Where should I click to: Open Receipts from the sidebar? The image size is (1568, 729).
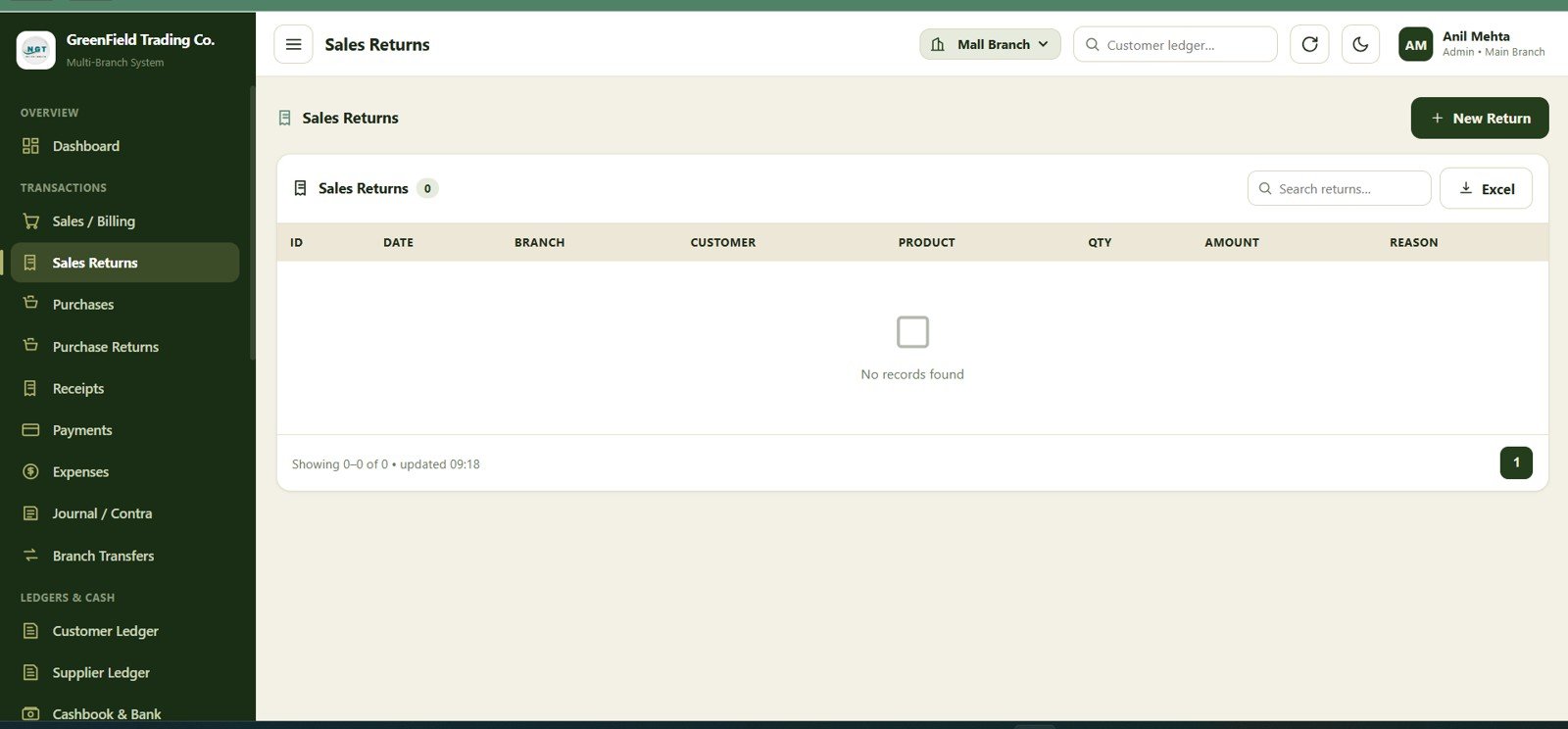click(x=124, y=388)
